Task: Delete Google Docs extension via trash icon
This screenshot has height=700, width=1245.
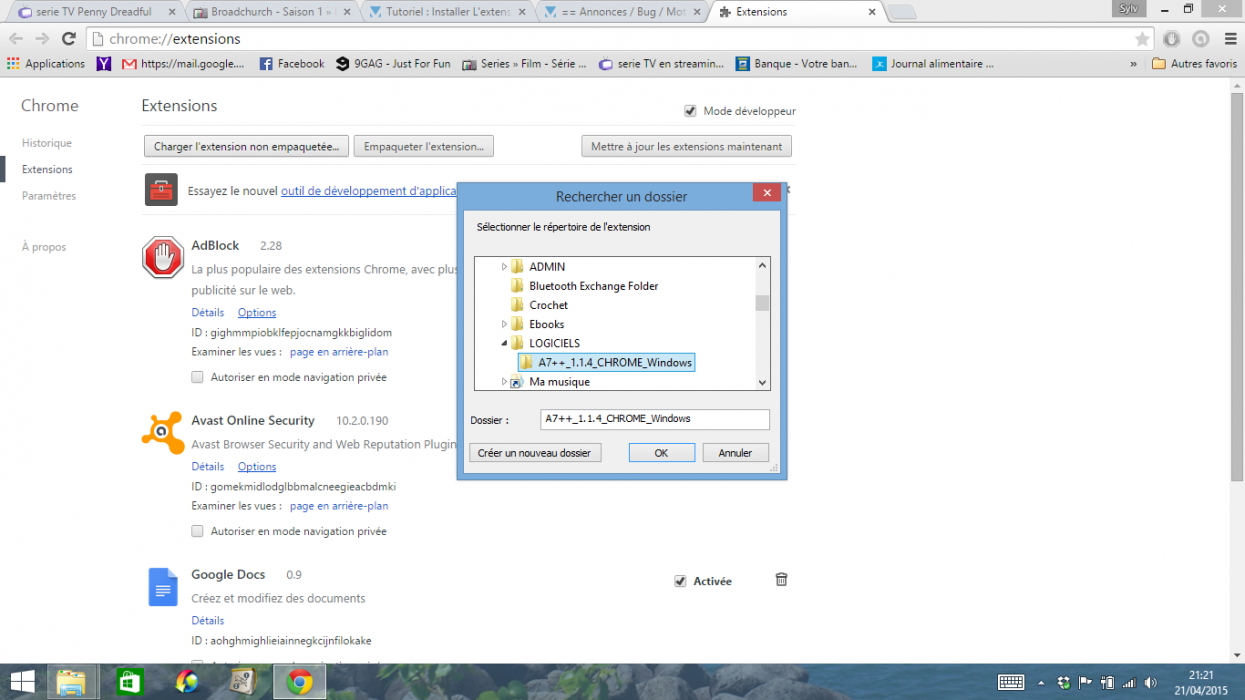Action: (782, 580)
